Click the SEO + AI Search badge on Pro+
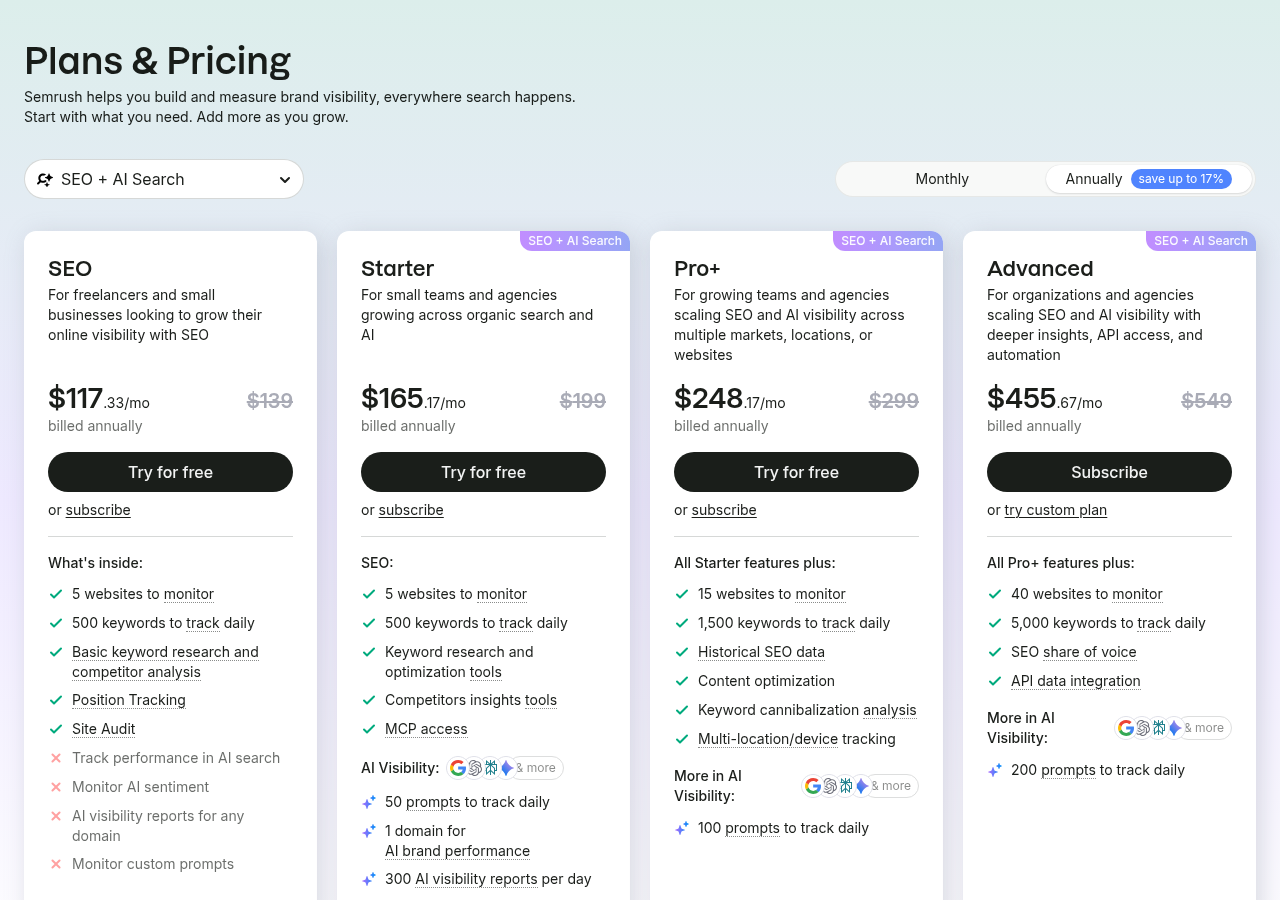 (x=888, y=241)
